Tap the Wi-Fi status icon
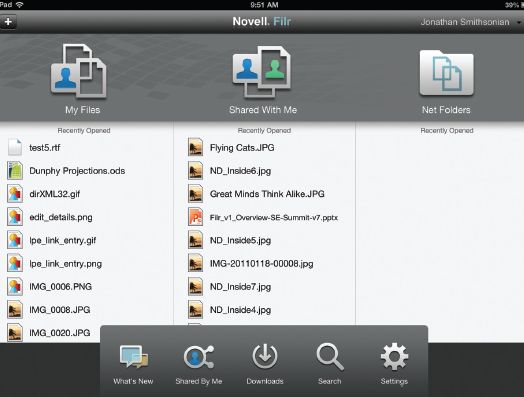 click(20, 5)
